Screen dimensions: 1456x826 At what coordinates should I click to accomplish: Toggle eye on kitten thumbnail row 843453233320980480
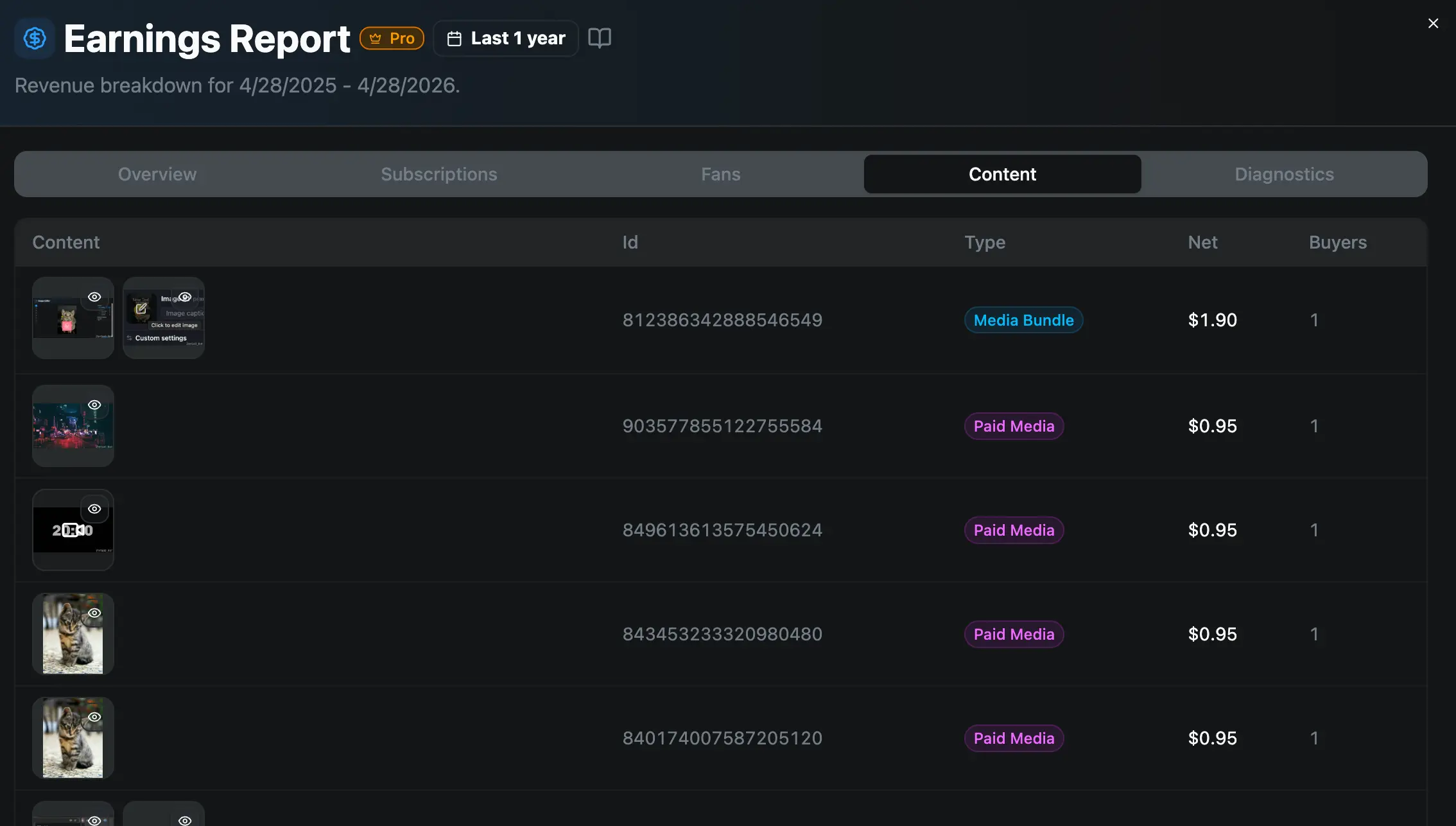click(94, 613)
